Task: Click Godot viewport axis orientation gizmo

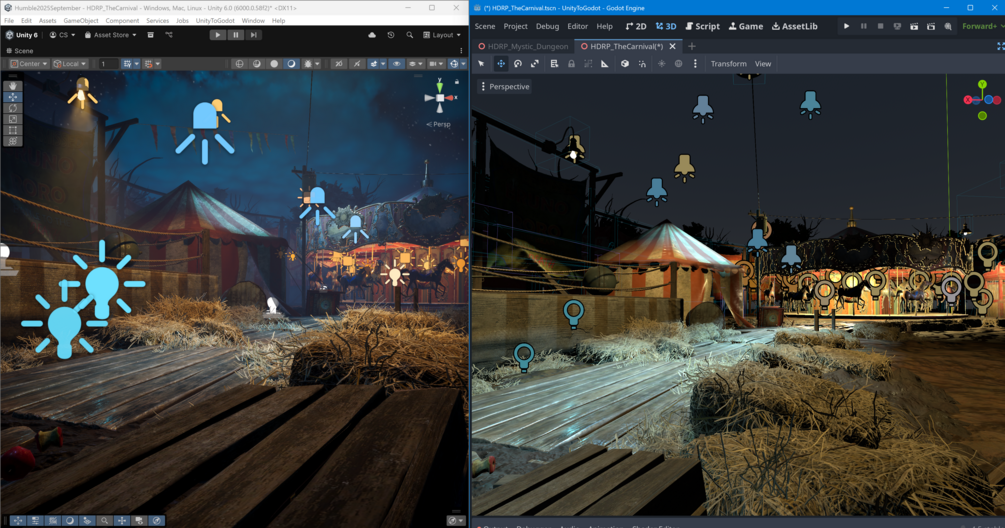Action: [982, 101]
